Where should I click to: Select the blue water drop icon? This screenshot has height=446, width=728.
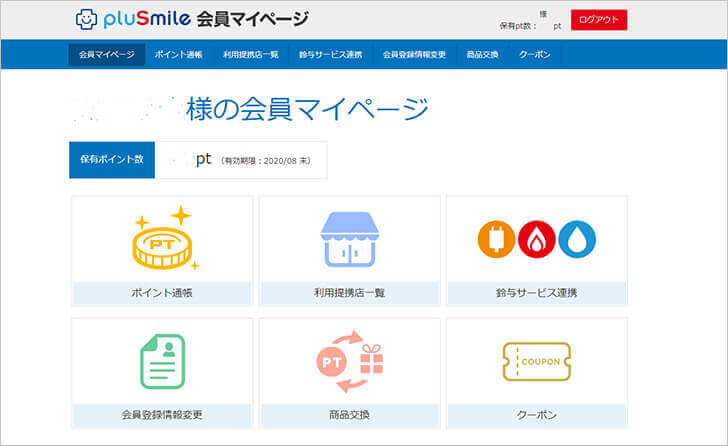point(577,239)
